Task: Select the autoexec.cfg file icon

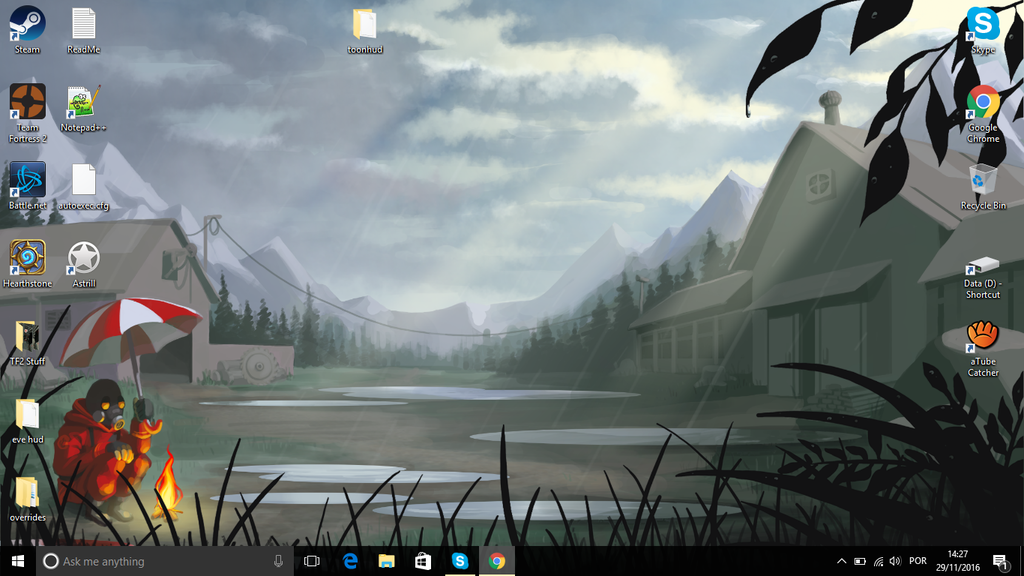Action: [x=84, y=186]
